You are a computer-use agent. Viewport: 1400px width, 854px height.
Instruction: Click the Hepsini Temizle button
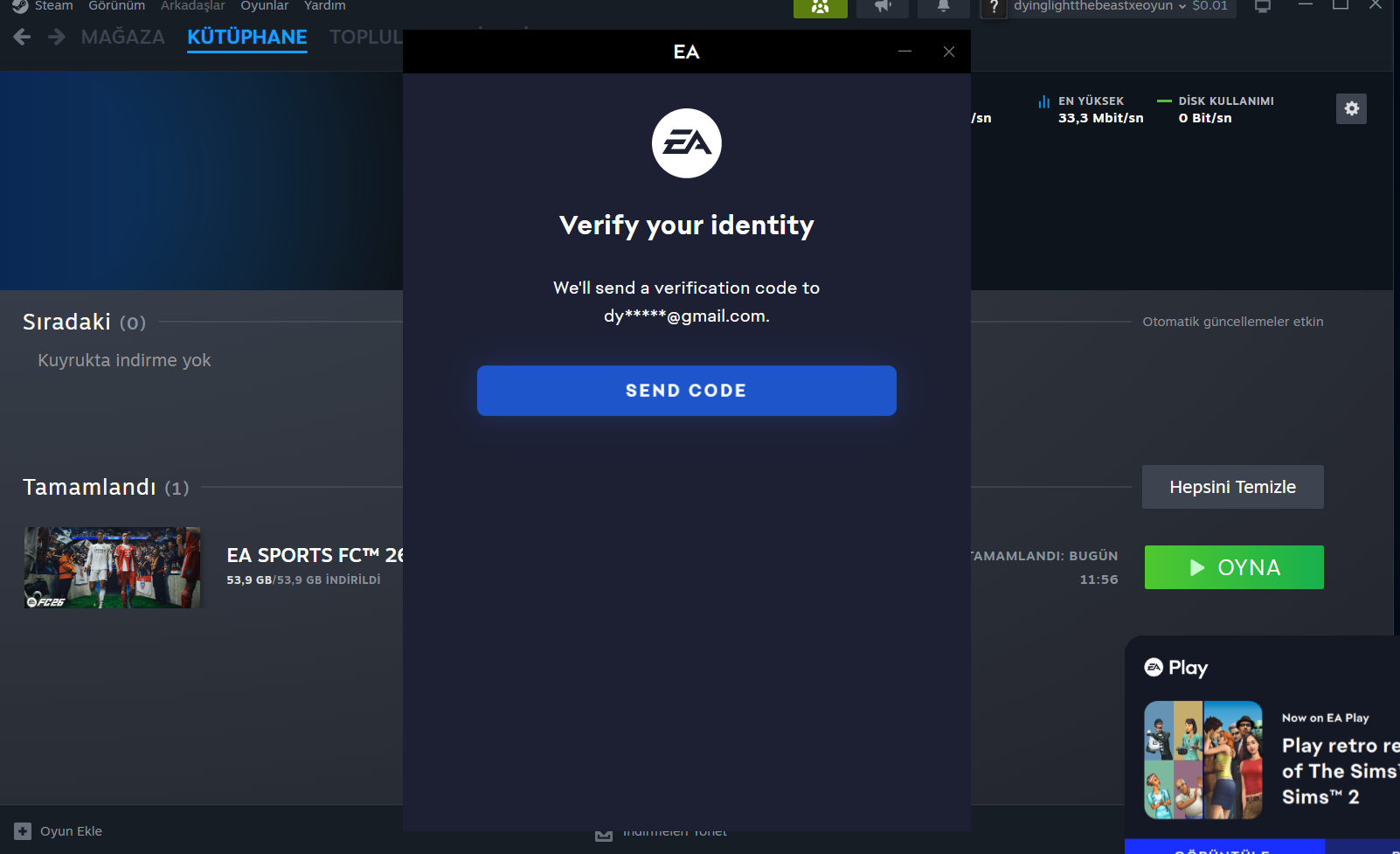point(1233,487)
